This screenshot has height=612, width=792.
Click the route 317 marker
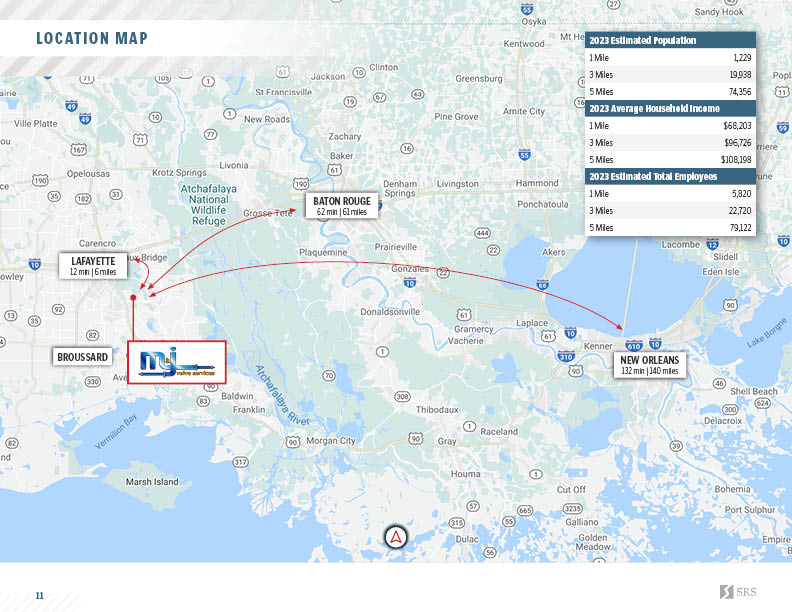tap(240, 462)
